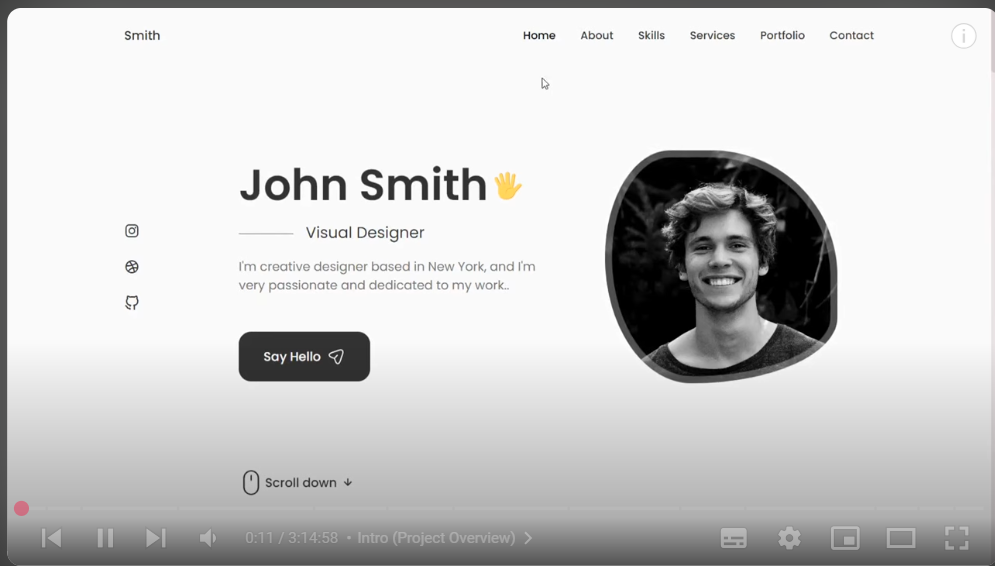Toggle theater mode view
The image size is (995, 566).
click(x=900, y=538)
